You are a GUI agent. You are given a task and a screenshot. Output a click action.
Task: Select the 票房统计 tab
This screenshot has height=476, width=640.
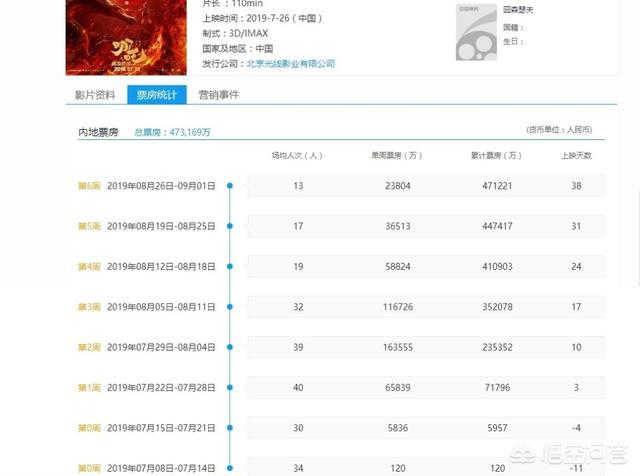coord(155,95)
